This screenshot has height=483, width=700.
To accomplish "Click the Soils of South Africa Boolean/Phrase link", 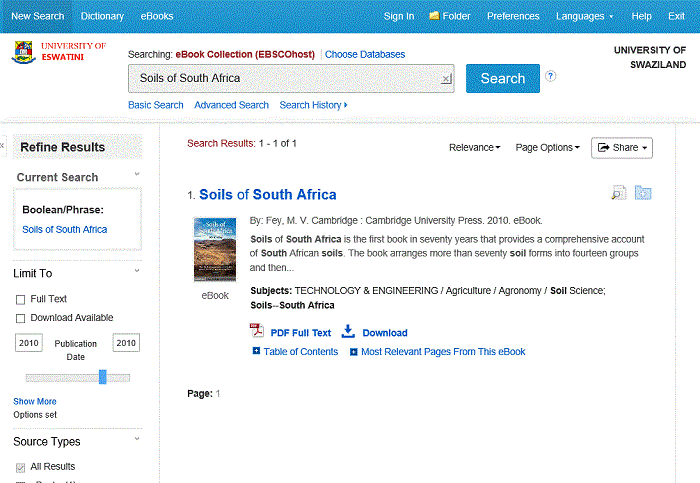I will tap(65, 229).
